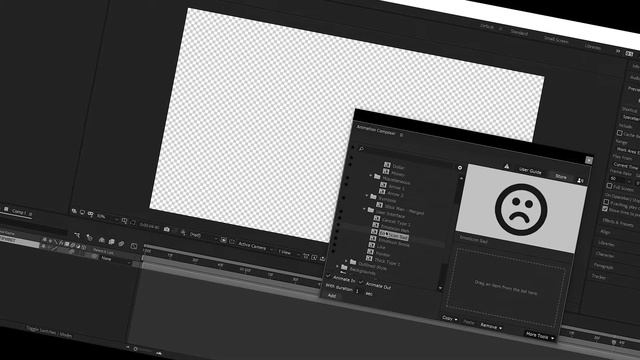Click the warning triangle icon above preview
The image size is (640, 360).
[507, 166]
